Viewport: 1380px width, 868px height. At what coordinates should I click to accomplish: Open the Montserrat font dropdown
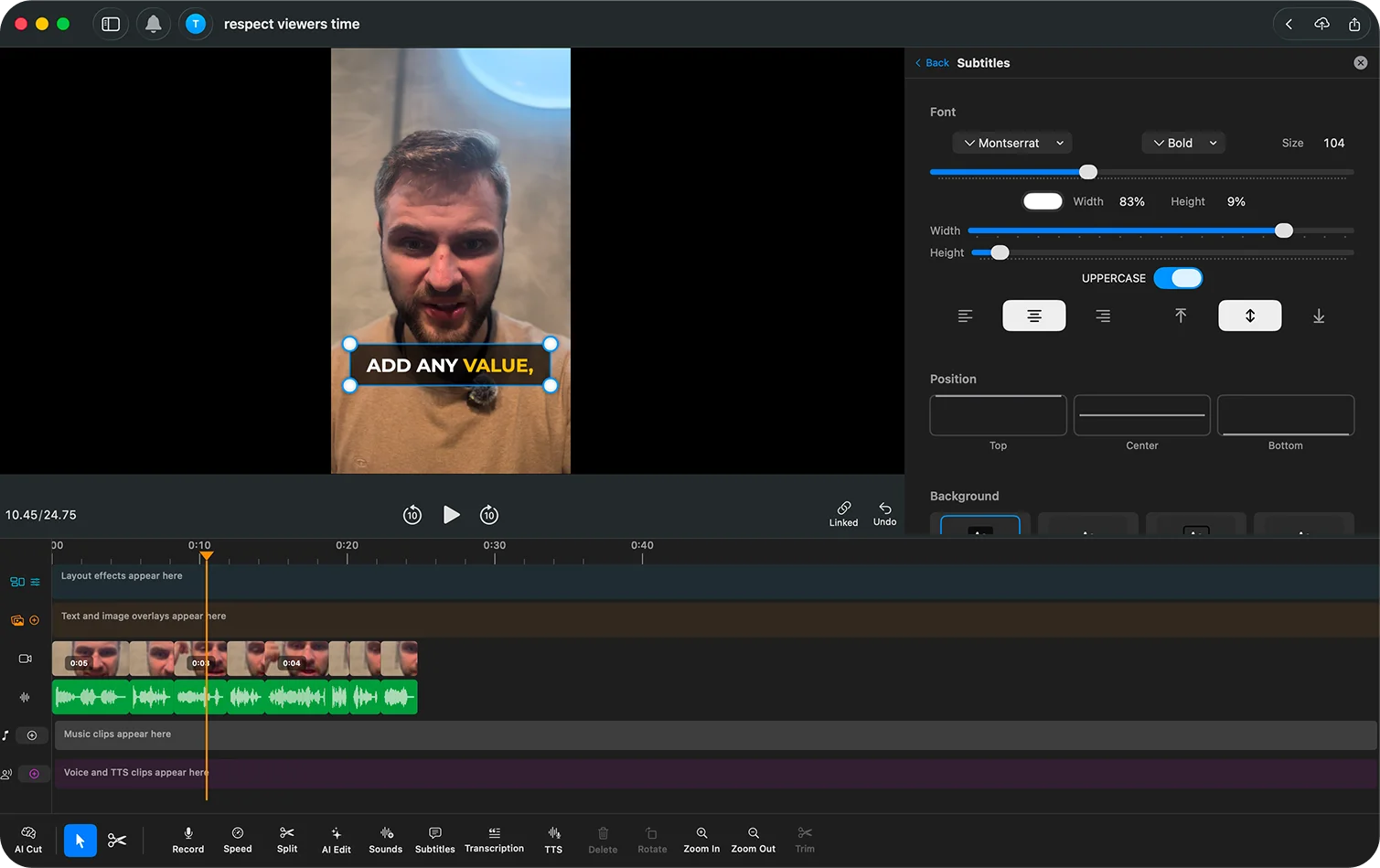pos(1012,143)
